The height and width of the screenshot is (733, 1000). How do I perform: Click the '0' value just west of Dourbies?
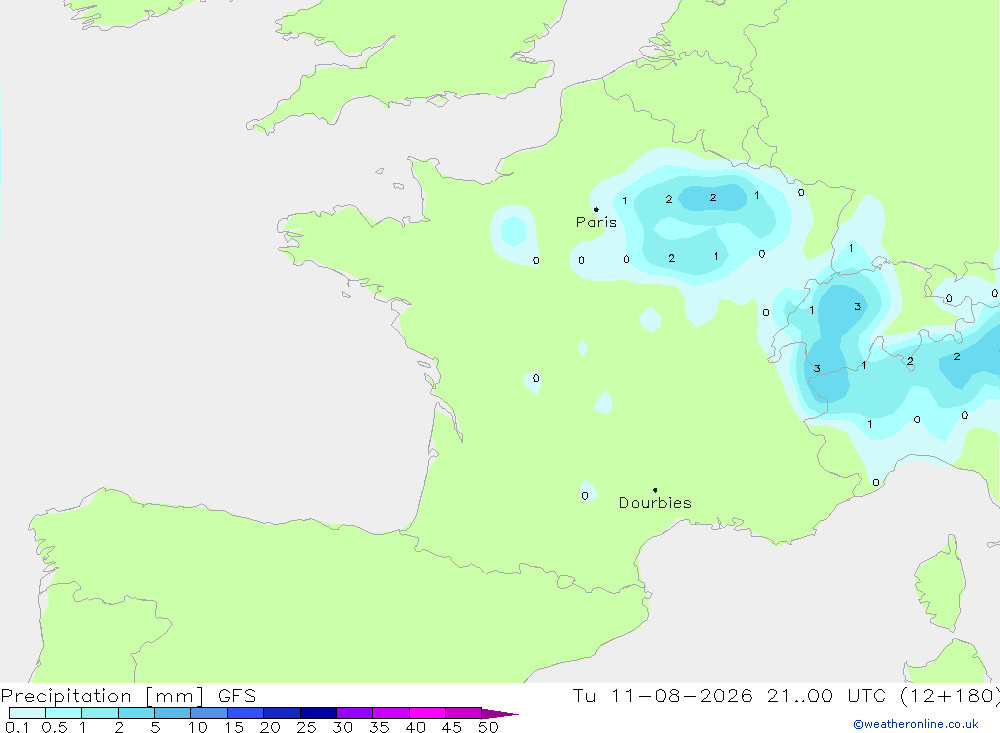click(585, 496)
